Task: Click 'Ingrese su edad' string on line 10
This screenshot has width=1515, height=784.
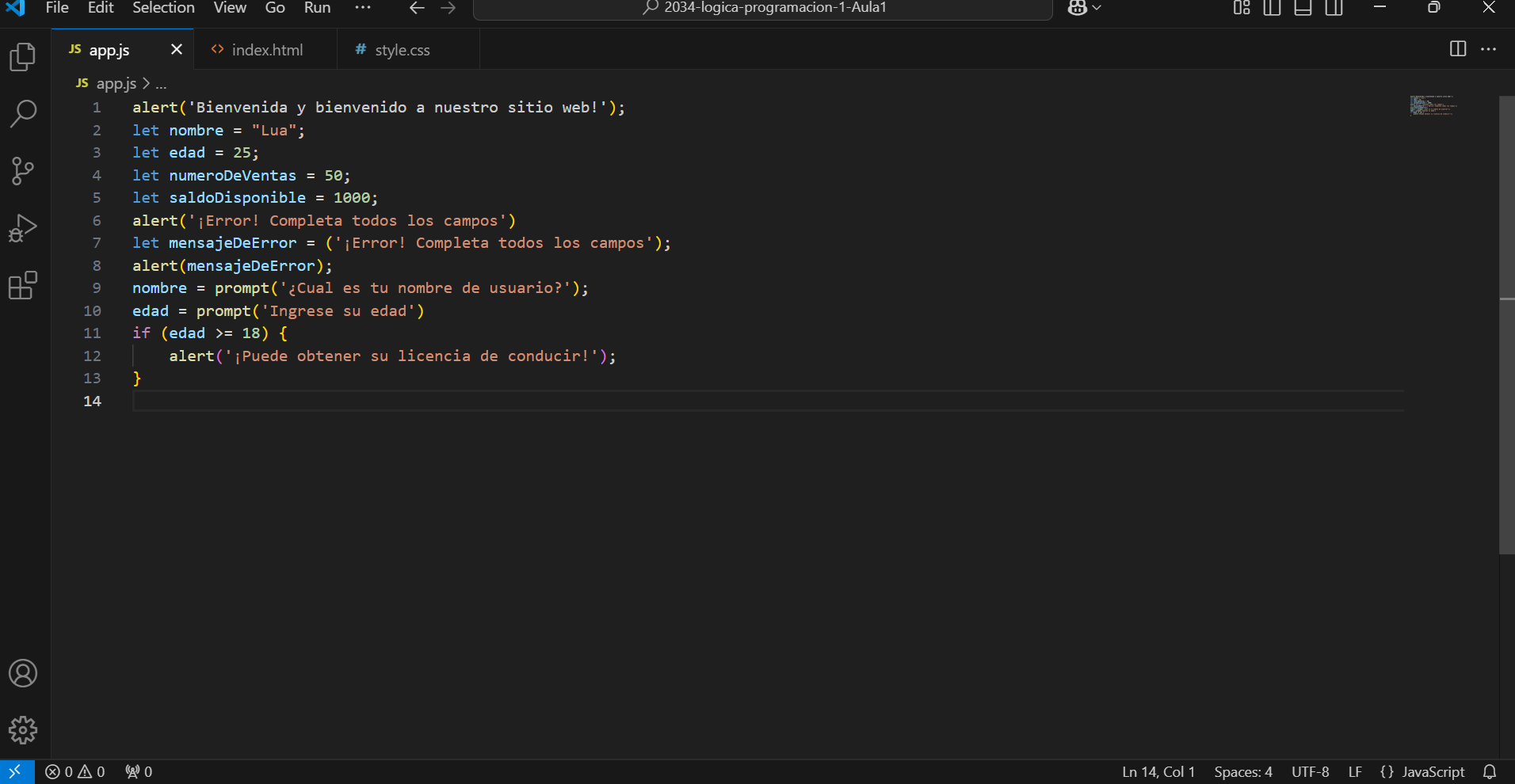Action: click(338, 311)
